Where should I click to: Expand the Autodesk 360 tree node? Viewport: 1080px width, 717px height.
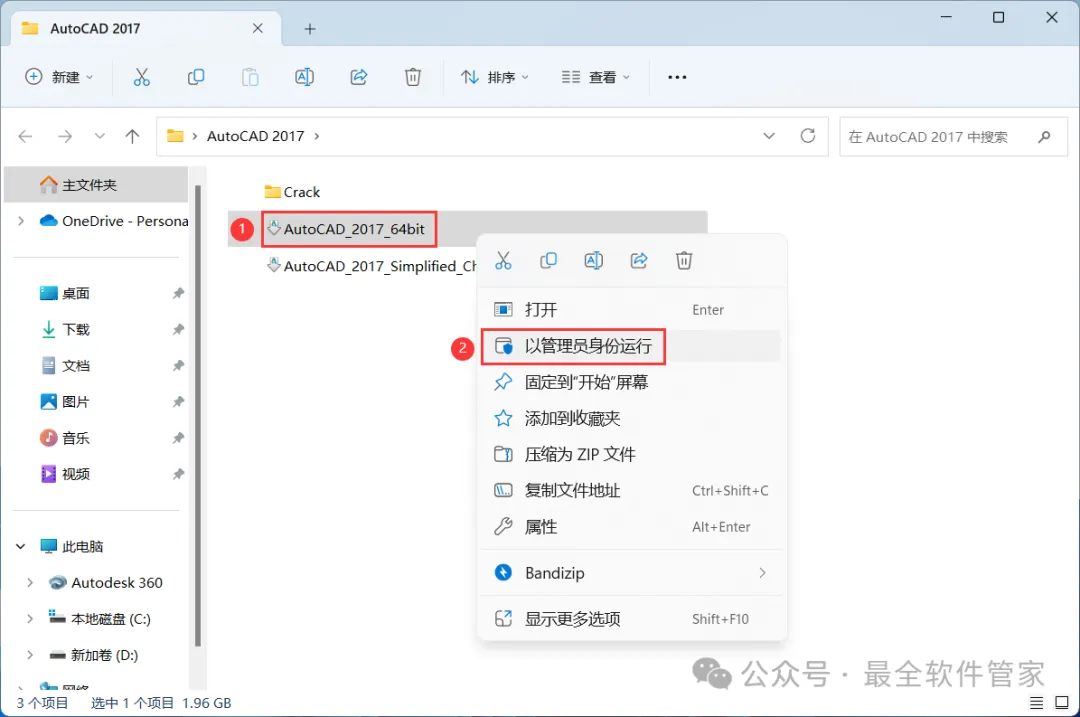pyautogui.click(x=30, y=583)
